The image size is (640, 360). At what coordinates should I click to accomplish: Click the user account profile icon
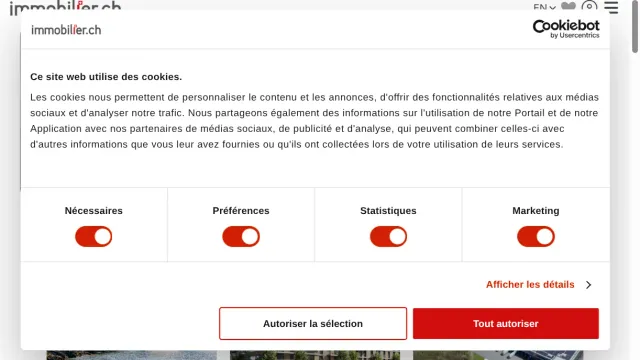[x=589, y=6]
